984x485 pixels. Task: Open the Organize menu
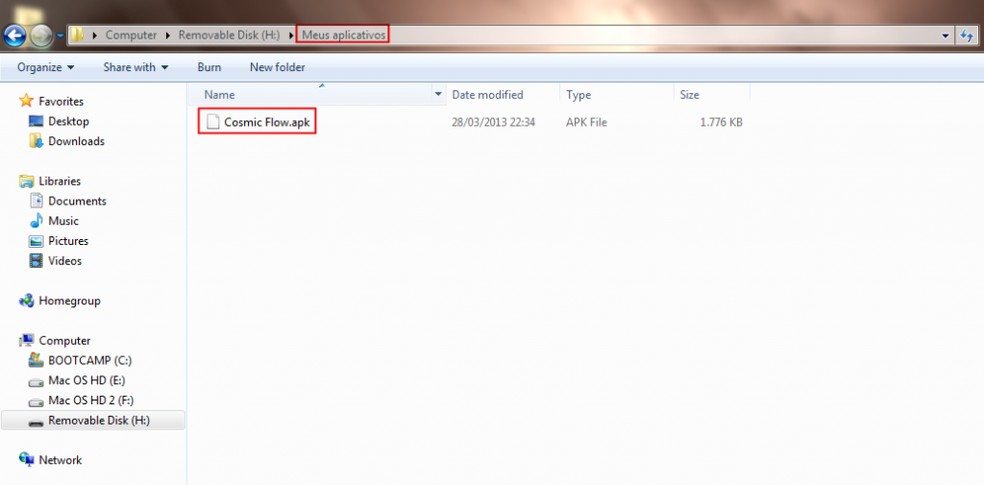(45, 67)
